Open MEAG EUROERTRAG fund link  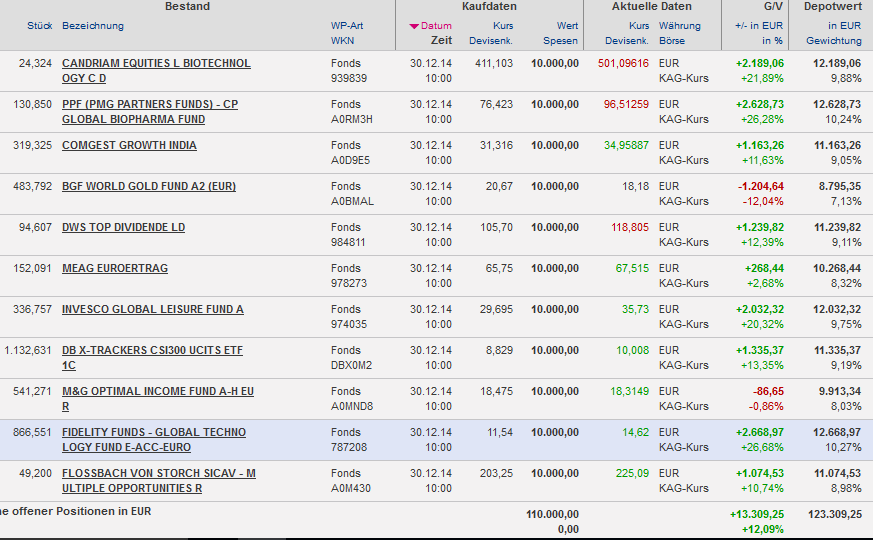pos(115,268)
